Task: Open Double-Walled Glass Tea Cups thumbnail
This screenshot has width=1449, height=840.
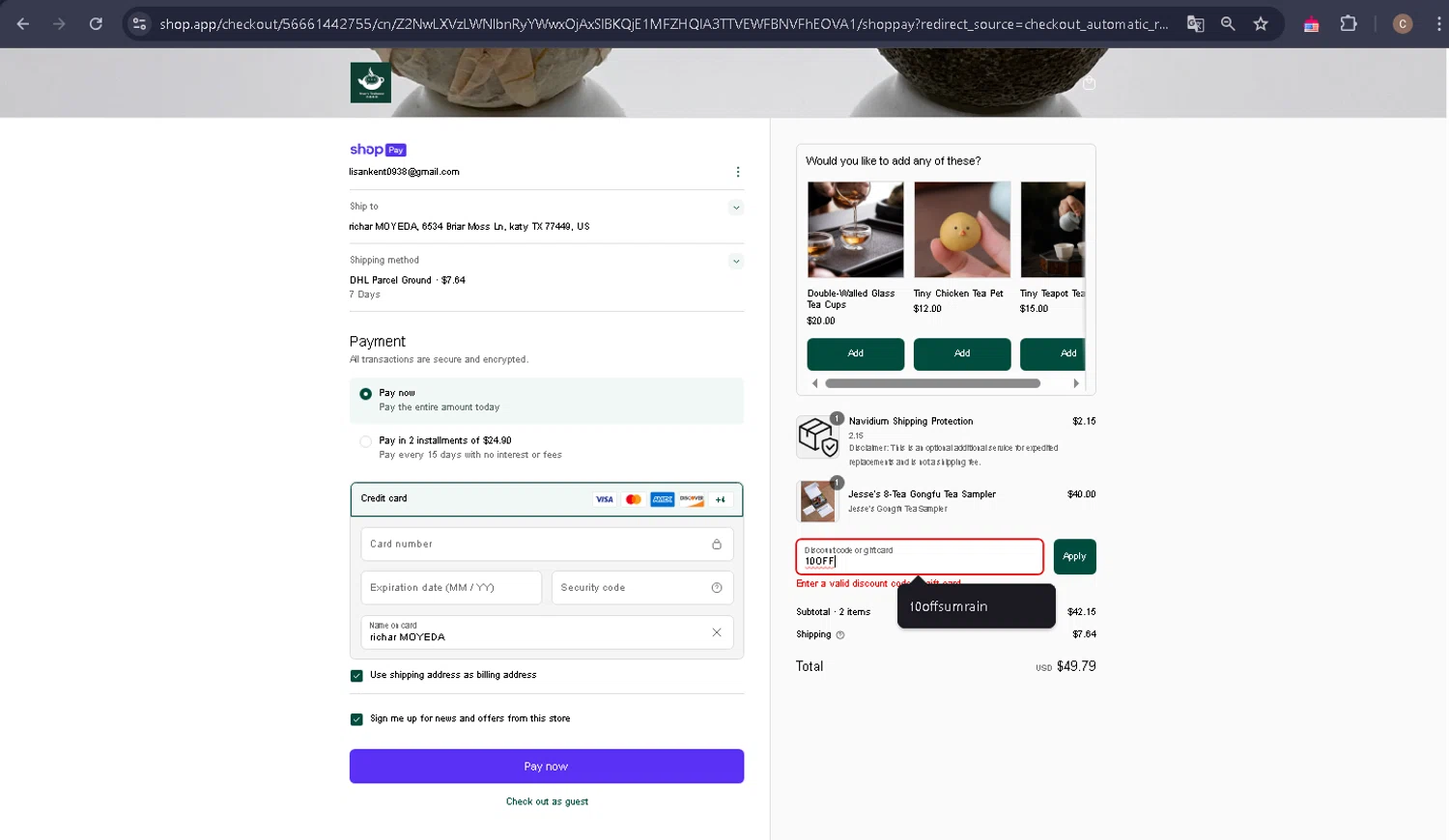Action: coord(856,230)
